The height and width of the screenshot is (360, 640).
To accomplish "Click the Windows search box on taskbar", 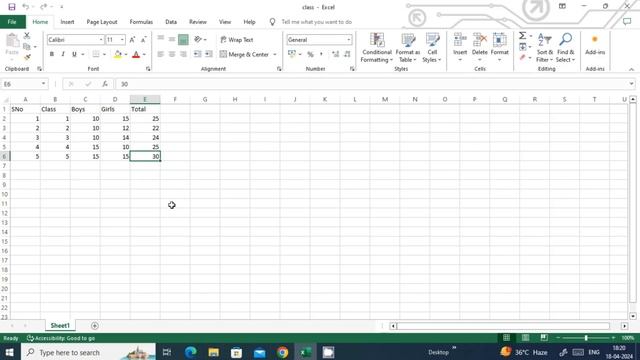I will [88, 352].
